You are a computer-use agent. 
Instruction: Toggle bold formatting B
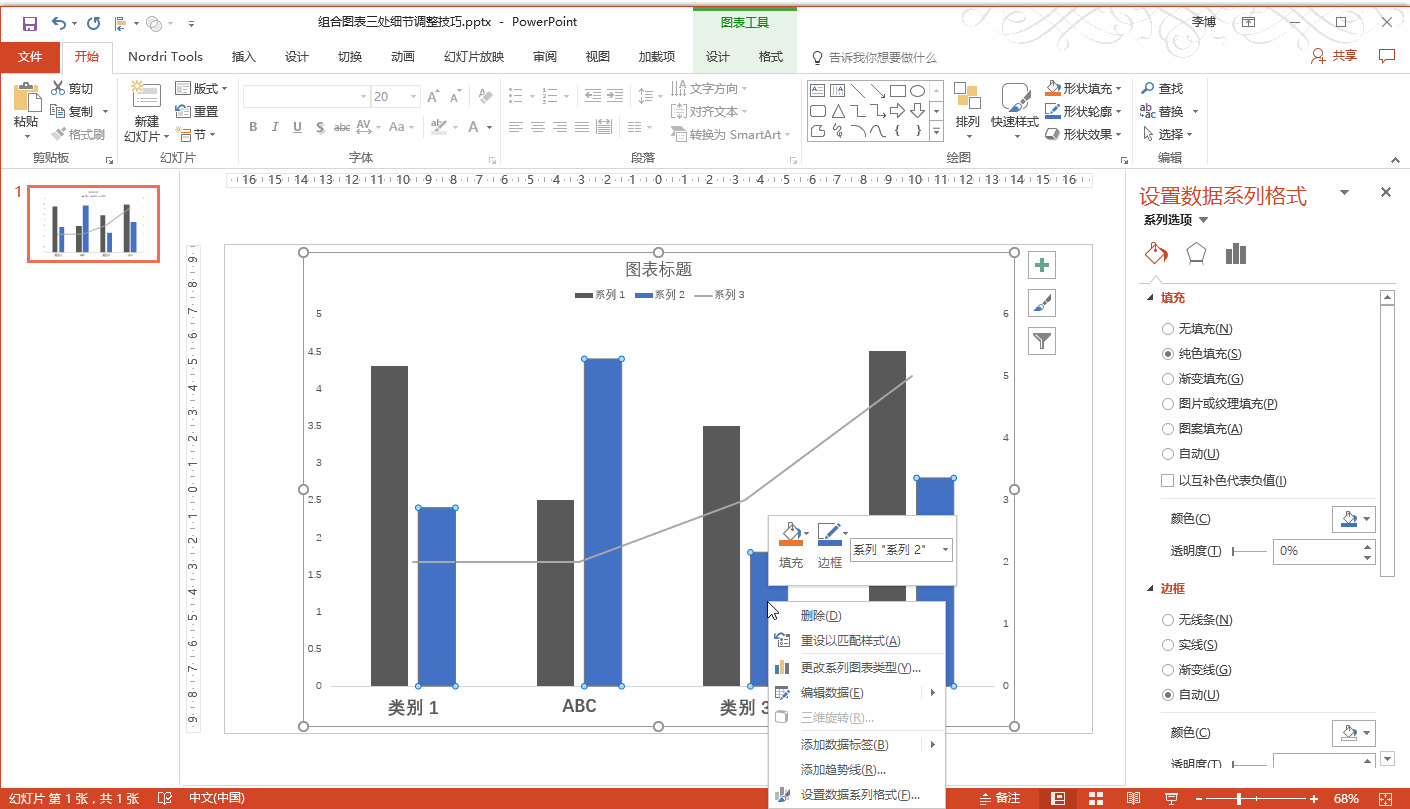(x=253, y=127)
